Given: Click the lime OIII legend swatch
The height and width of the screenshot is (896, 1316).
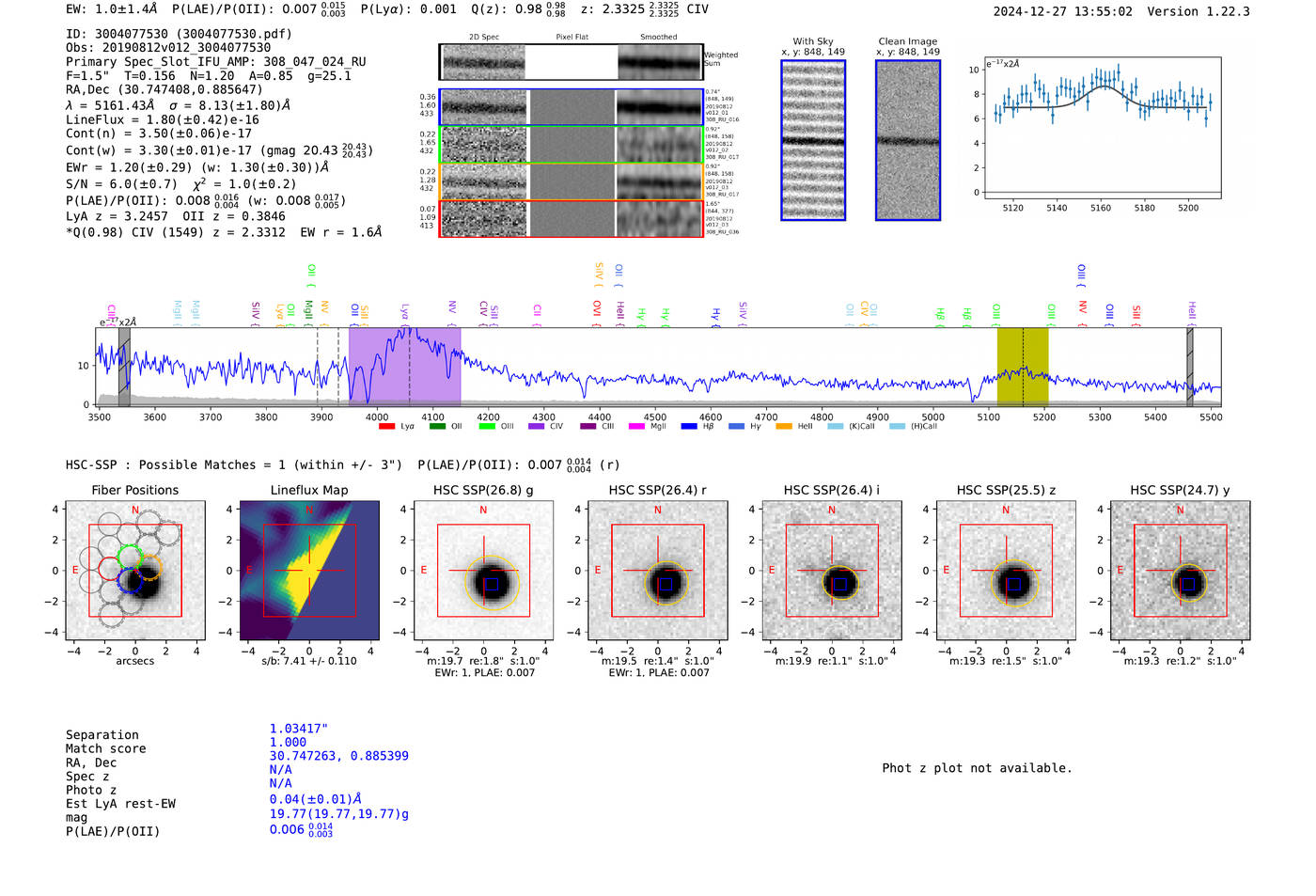Looking at the screenshot, I should (x=487, y=427).
